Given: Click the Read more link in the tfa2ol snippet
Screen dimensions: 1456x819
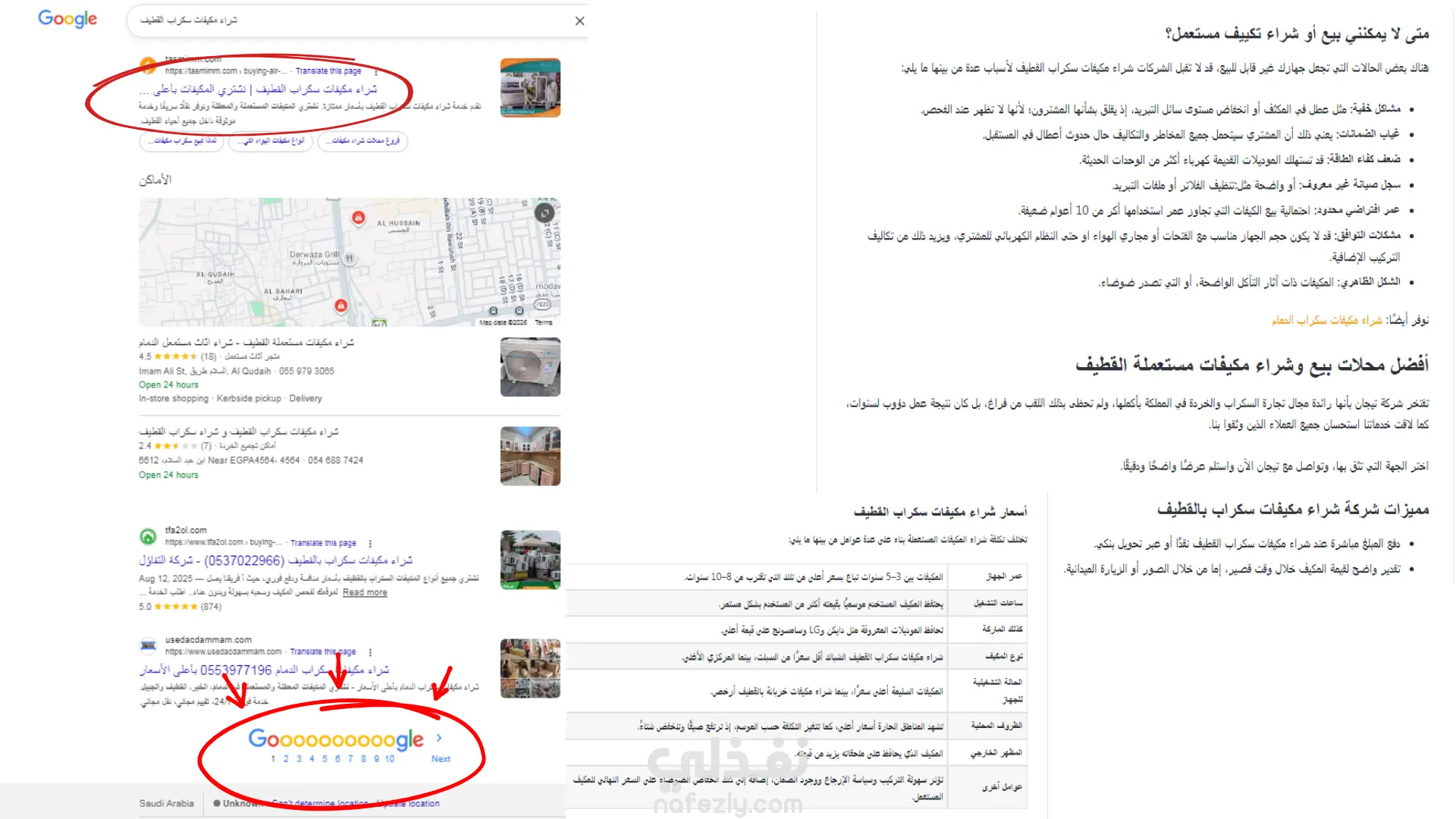Looking at the screenshot, I should point(365,593).
